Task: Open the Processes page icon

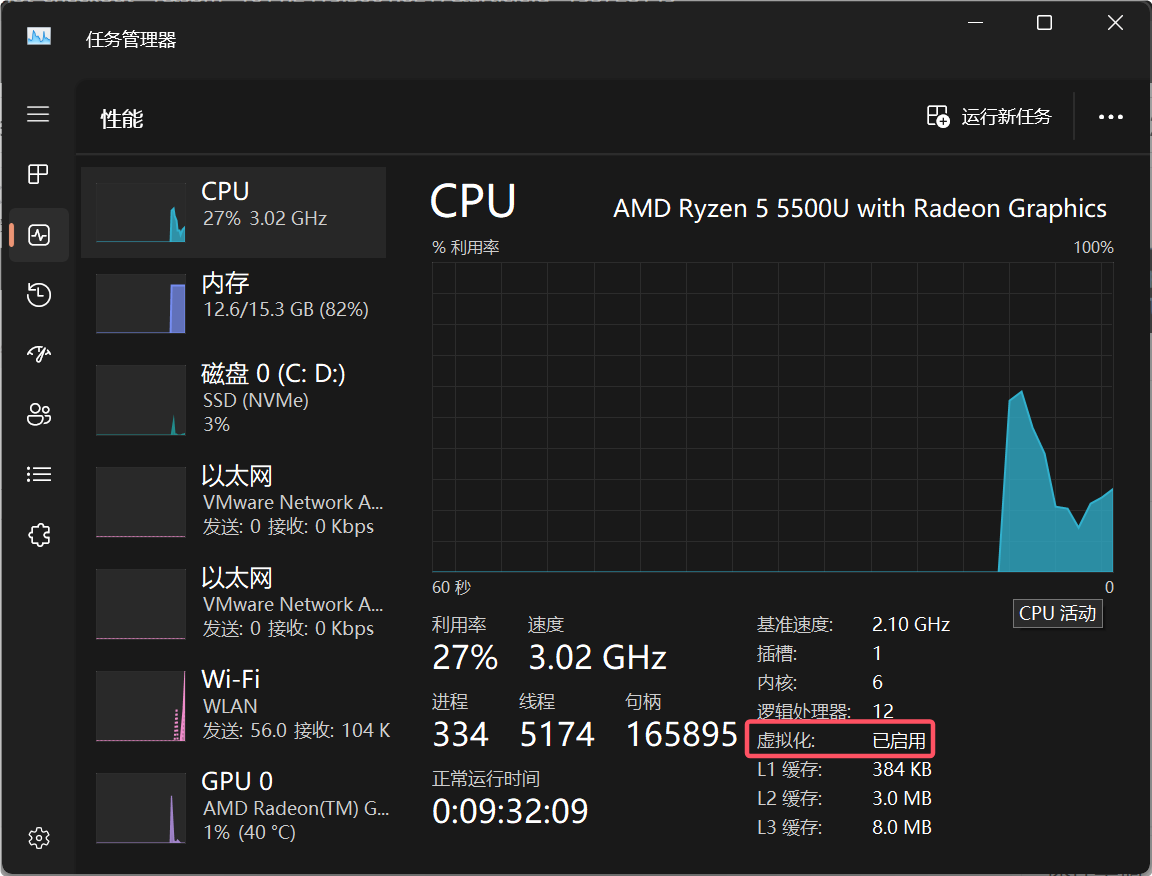Action: [38, 174]
